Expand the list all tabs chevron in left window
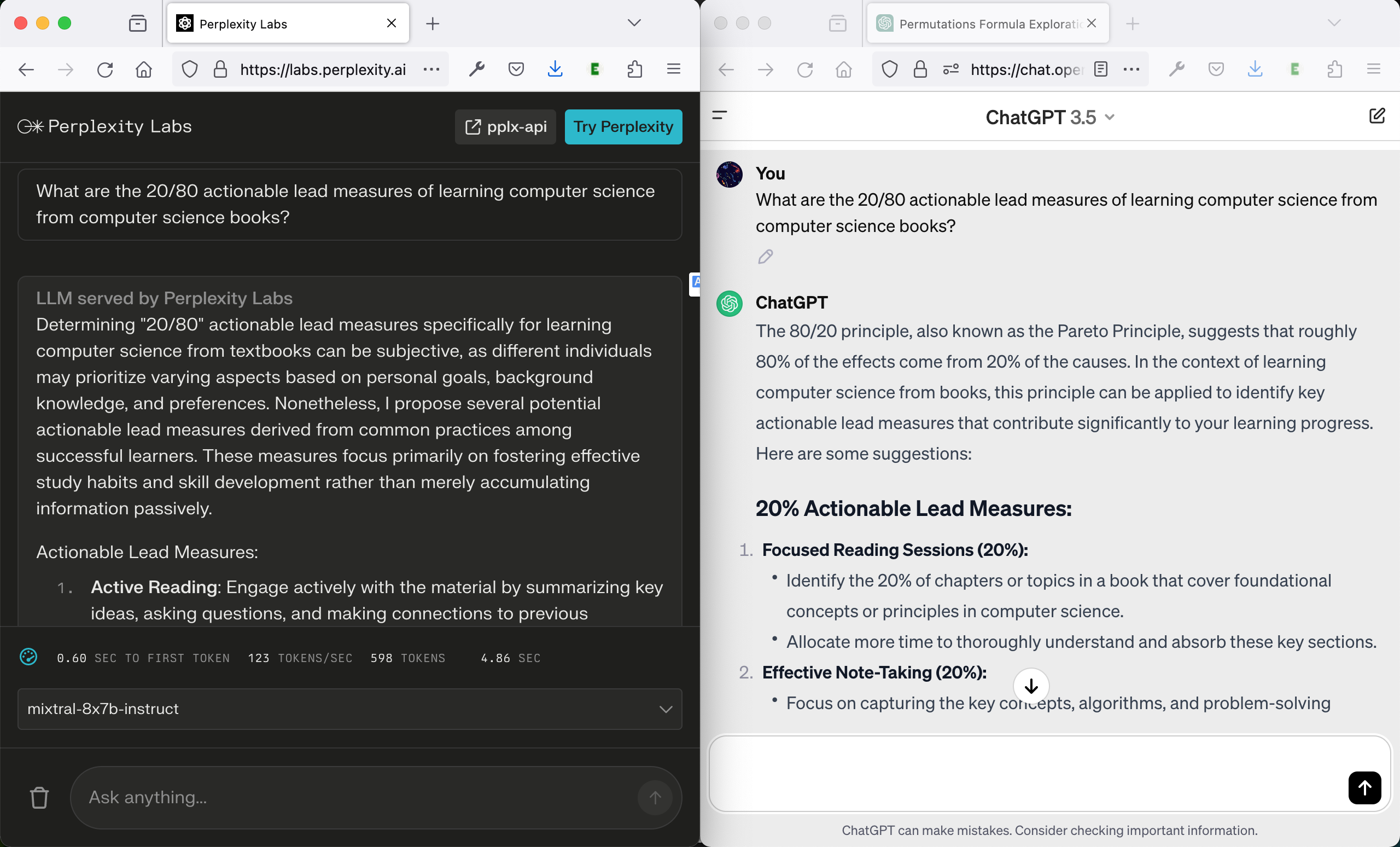This screenshot has height=847, width=1400. click(x=634, y=24)
